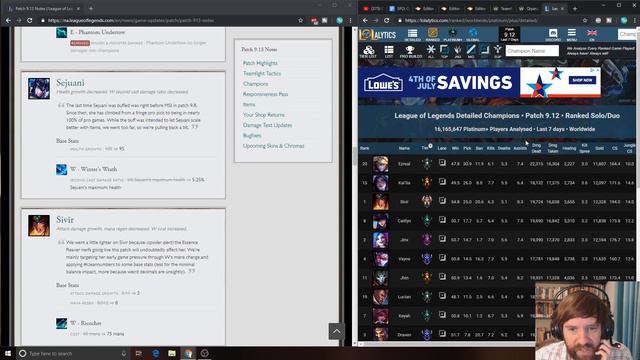The image size is (640, 360).
Task: Click the Sejuani champion portrait in patch notes
Action: coord(39,89)
